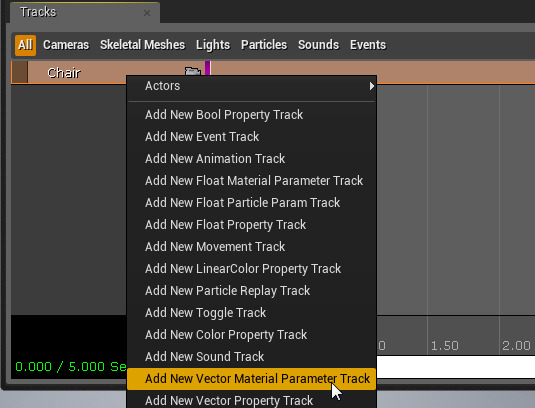Choose Add New Color Property Track
The height and width of the screenshot is (408, 535).
click(252, 335)
